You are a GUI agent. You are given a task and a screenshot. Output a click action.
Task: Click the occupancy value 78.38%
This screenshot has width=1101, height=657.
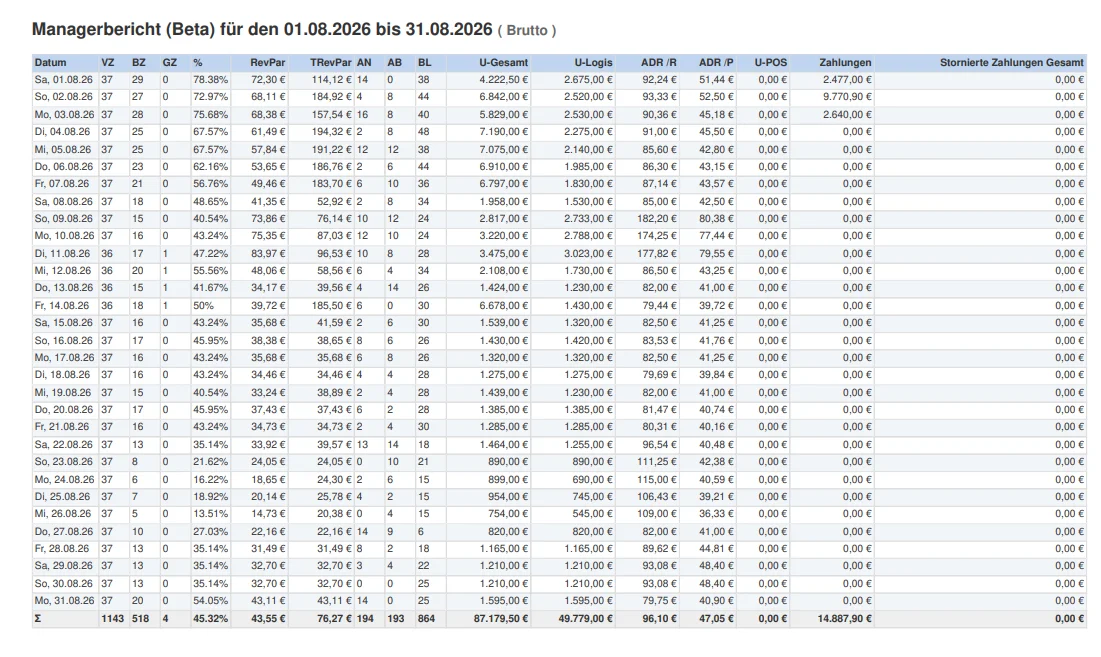tap(211, 80)
